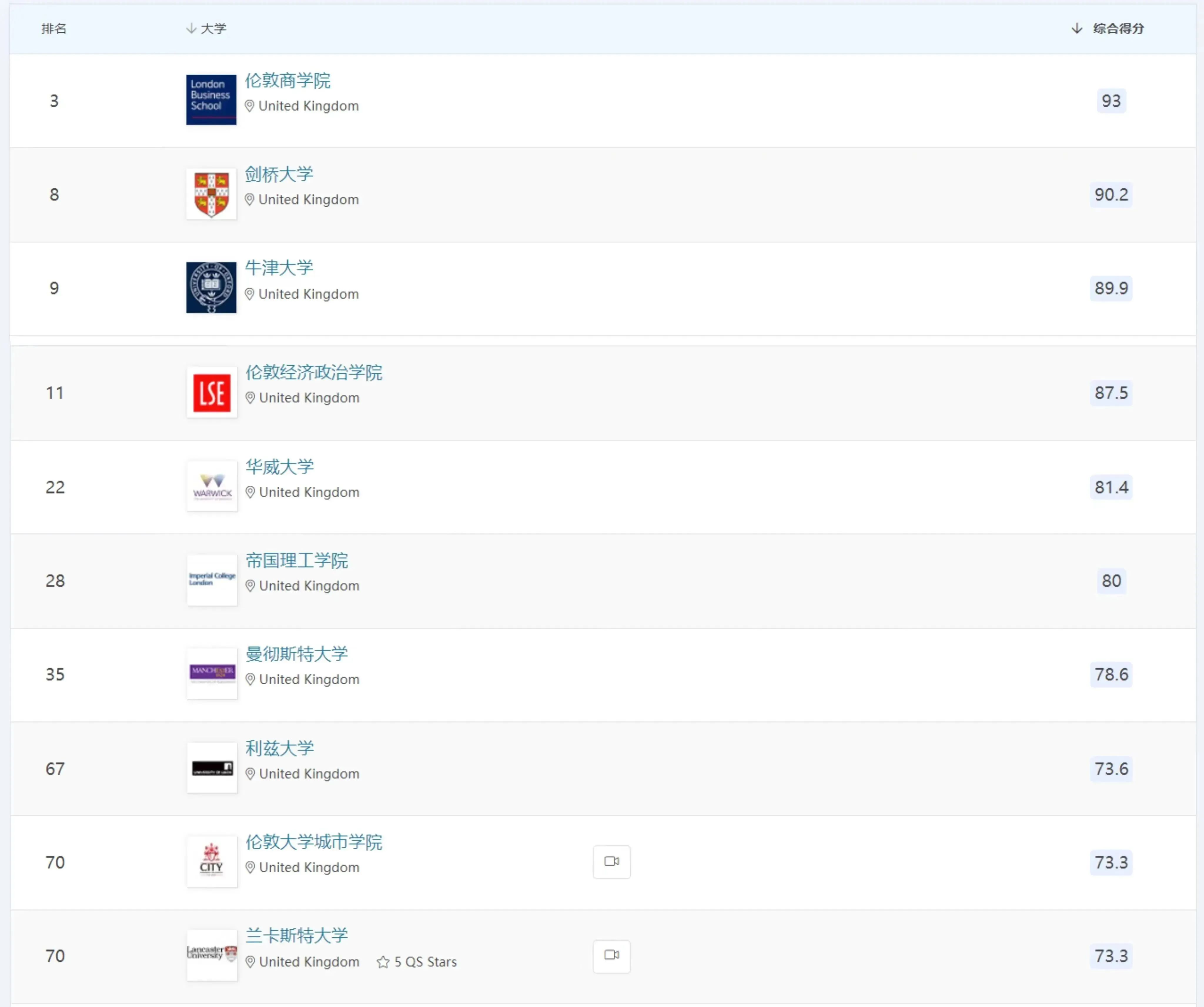Sort by the 大学 column arrow
This screenshot has width=1204, height=1007.
(191, 29)
